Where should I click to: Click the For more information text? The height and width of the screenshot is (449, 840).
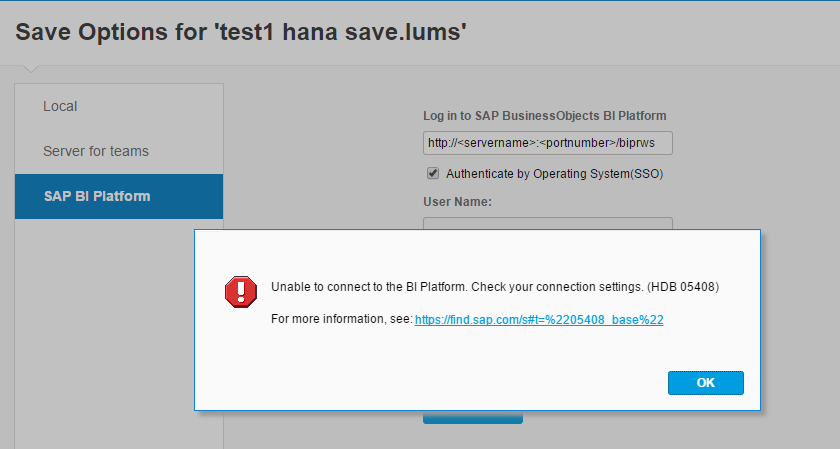click(342, 319)
